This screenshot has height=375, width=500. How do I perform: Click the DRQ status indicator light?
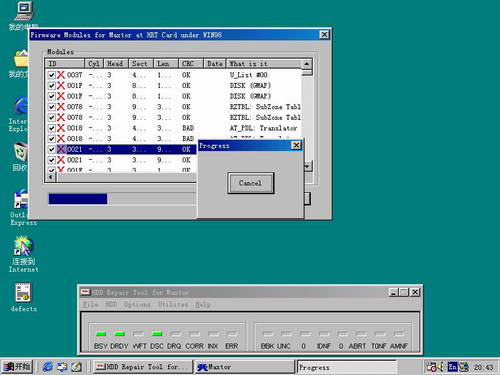(x=176, y=334)
